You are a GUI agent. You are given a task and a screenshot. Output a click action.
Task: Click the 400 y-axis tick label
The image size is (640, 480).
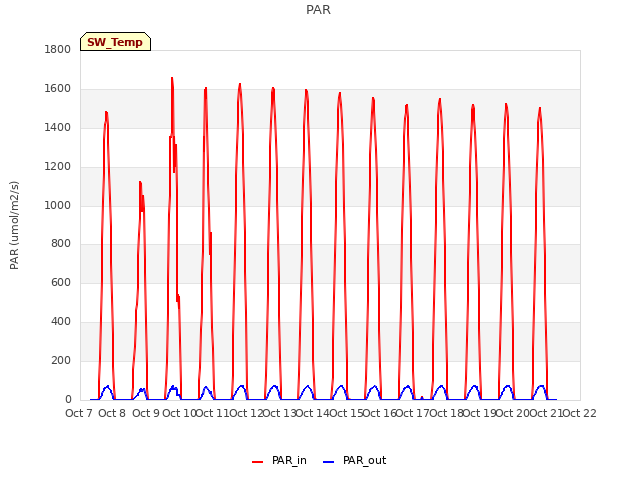[61, 322]
